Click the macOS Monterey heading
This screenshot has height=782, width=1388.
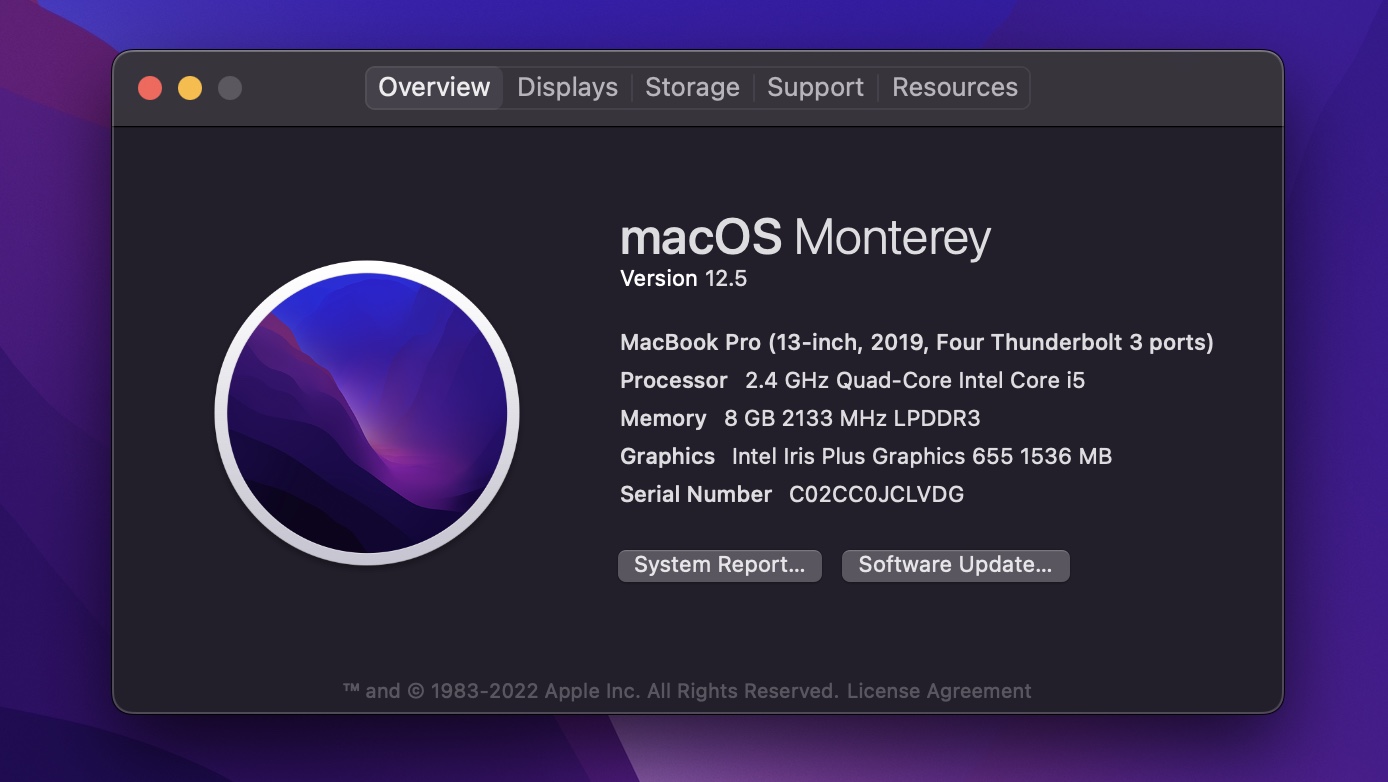coord(806,238)
